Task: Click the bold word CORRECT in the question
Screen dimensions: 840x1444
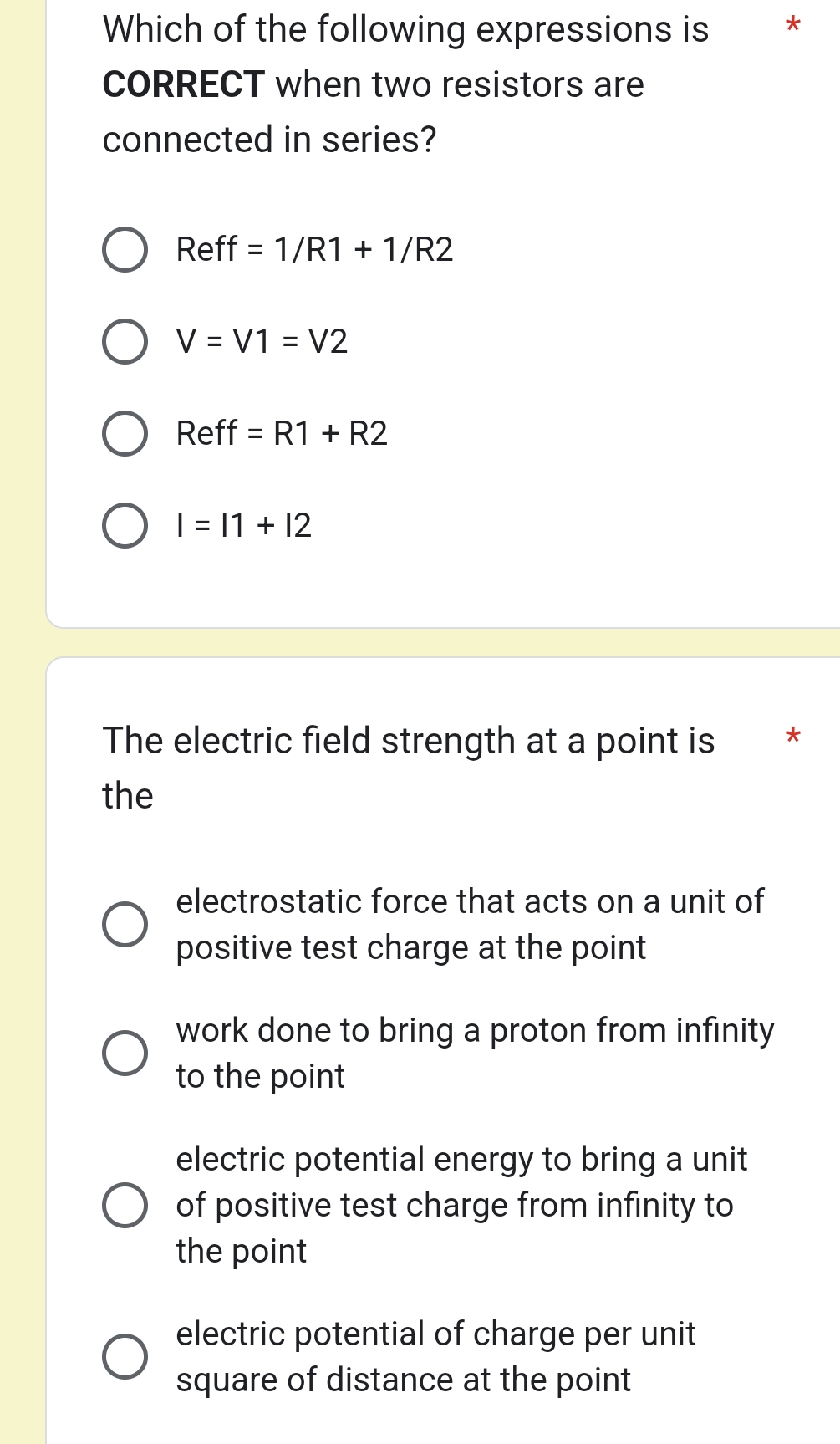Action: pyautogui.click(x=182, y=84)
